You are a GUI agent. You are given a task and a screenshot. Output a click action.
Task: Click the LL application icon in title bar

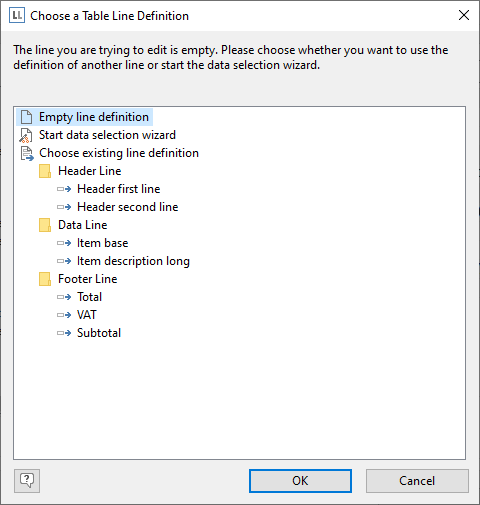pos(17,15)
